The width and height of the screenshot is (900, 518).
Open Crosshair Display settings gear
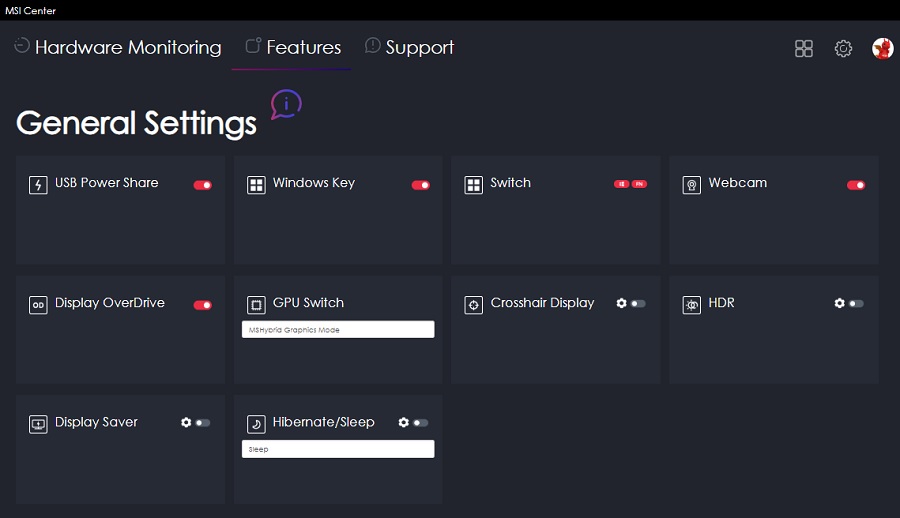tap(621, 303)
